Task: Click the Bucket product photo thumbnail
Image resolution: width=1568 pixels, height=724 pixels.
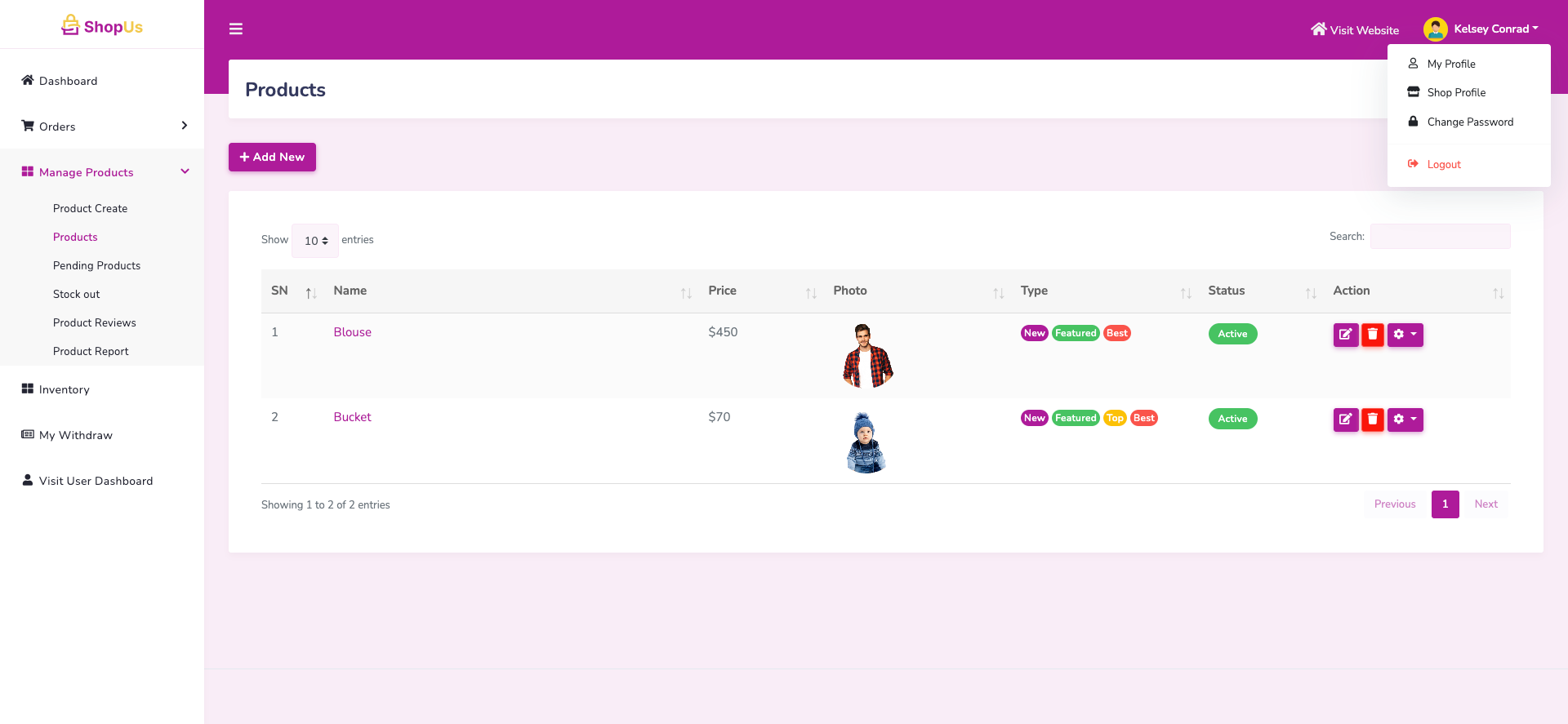Action: coord(866,443)
